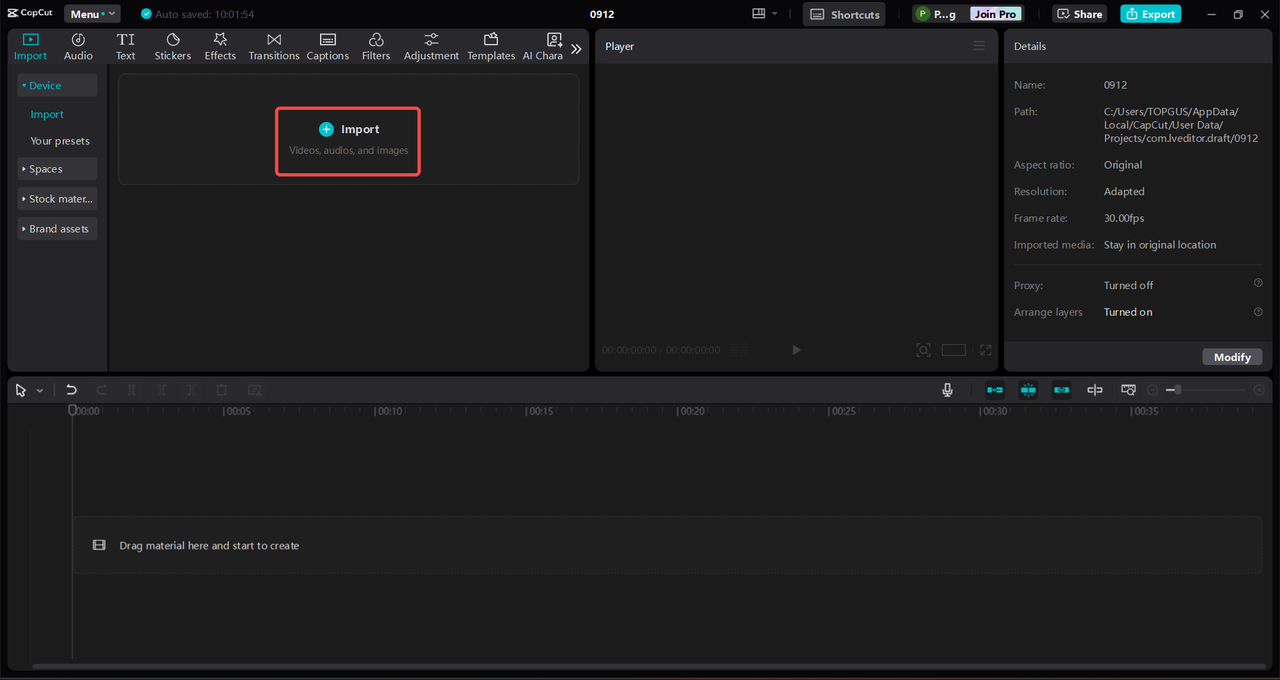The width and height of the screenshot is (1280, 680).
Task: Select Import under Device
Action: tap(47, 114)
